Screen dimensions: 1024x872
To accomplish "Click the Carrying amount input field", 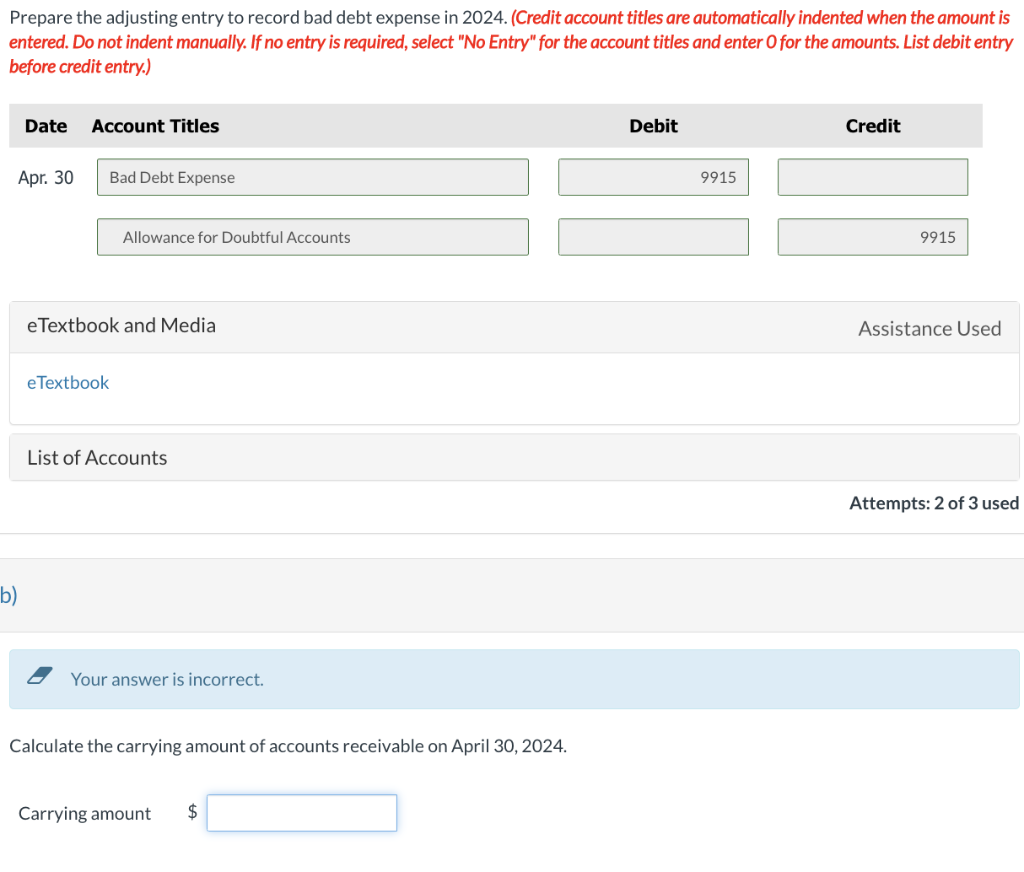I will click(302, 813).
